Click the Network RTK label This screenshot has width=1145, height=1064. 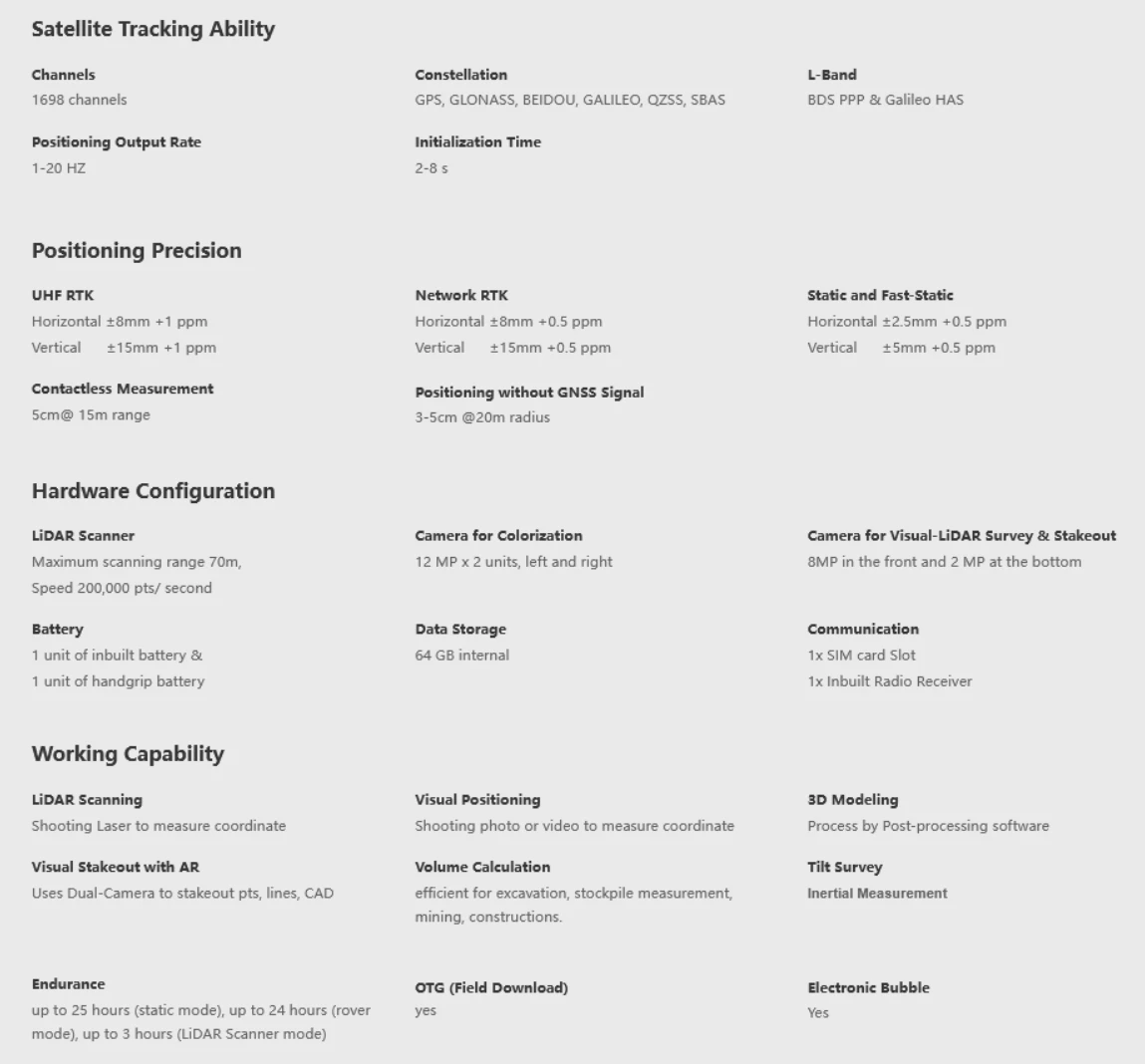460,296
